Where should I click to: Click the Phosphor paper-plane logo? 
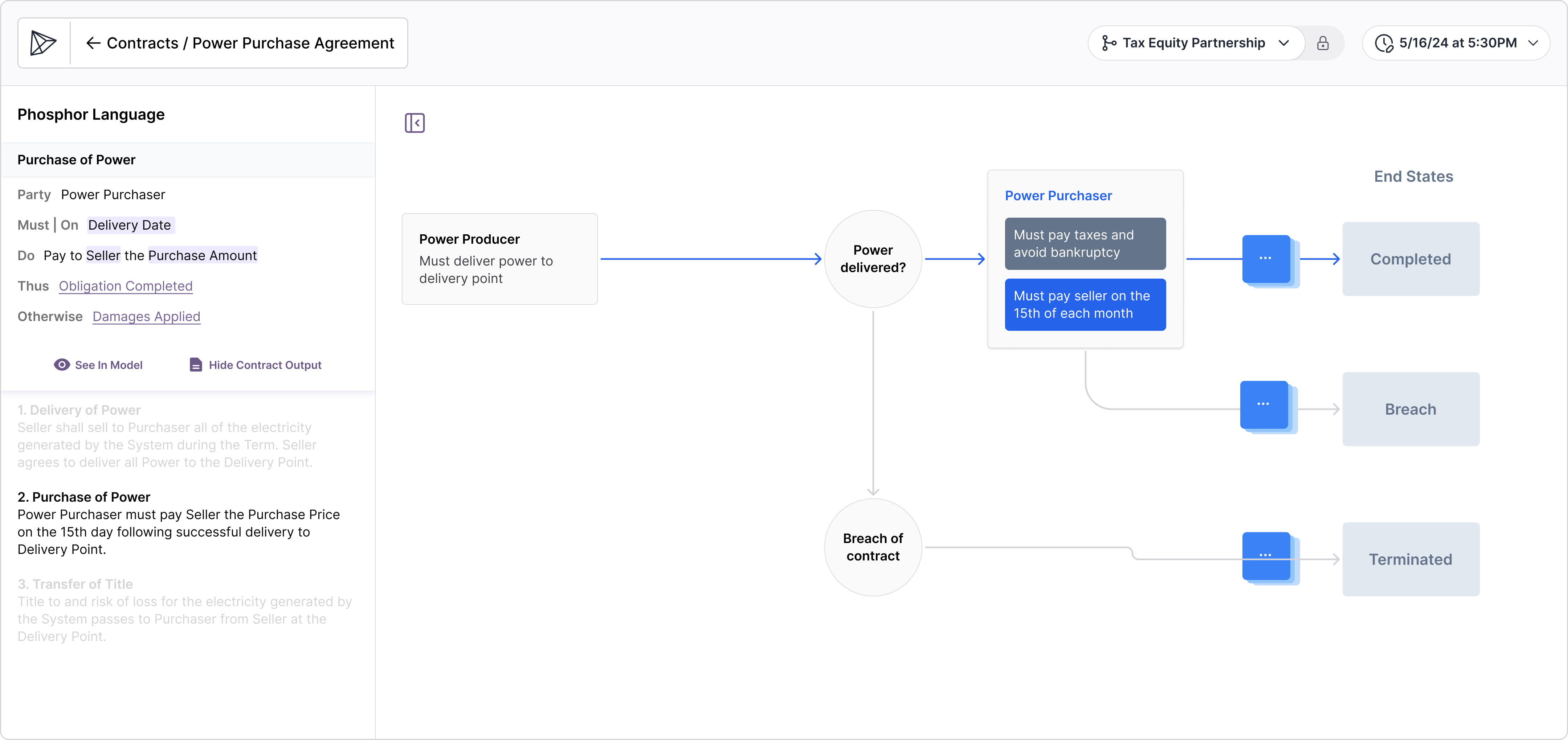(x=43, y=43)
